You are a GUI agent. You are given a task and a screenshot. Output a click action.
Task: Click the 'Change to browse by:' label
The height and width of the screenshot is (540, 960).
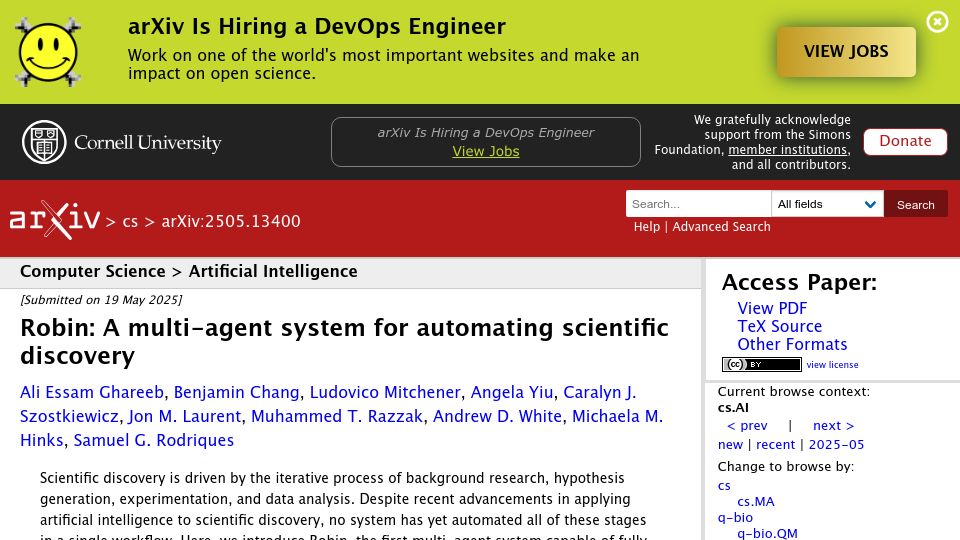[x=786, y=467]
